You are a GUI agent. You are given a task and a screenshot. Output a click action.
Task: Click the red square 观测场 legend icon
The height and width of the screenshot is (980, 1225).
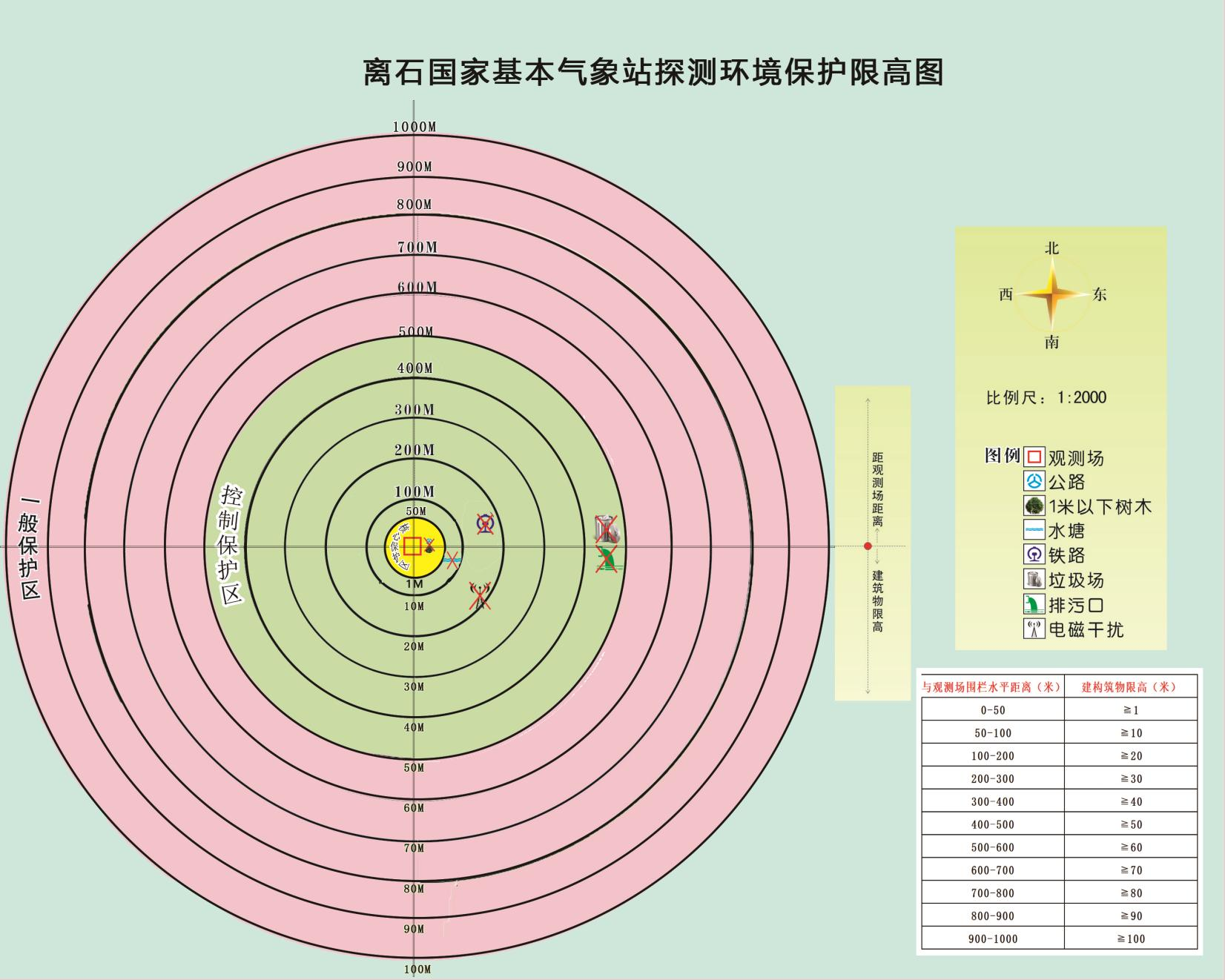pyautogui.click(x=1034, y=457)
